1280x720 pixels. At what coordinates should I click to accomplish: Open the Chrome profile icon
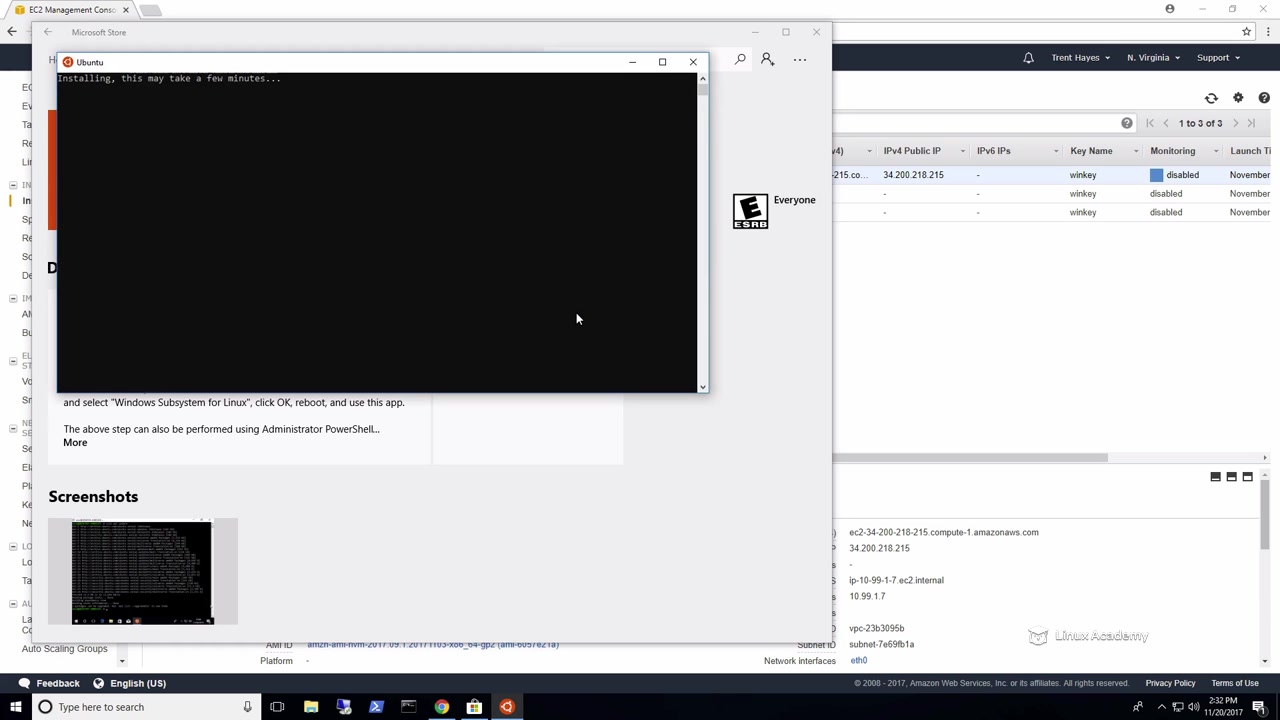[x=1170, y=9]
